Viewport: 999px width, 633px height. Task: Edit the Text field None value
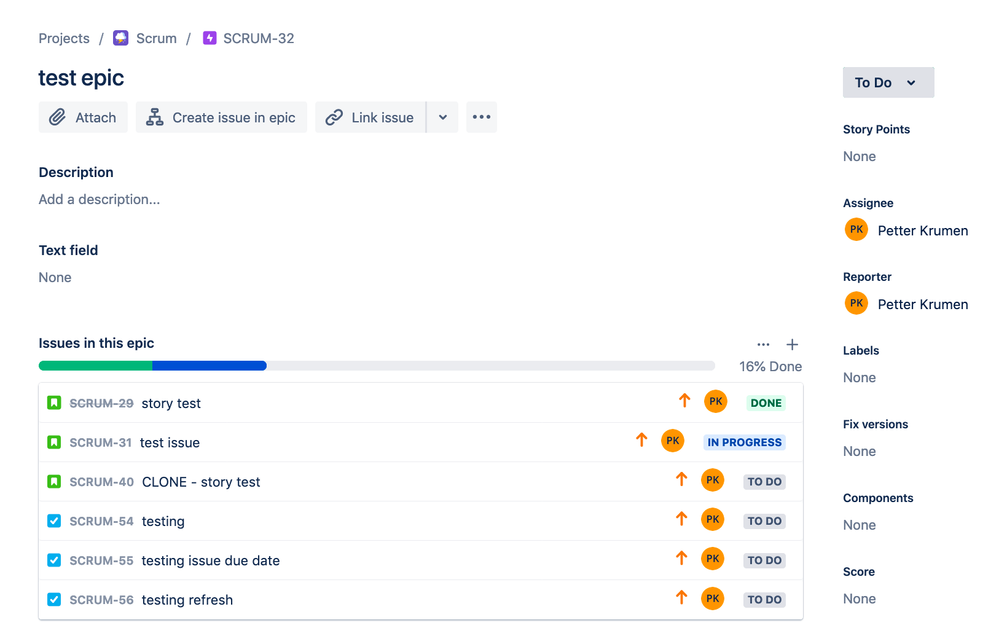tap(55, 277)
